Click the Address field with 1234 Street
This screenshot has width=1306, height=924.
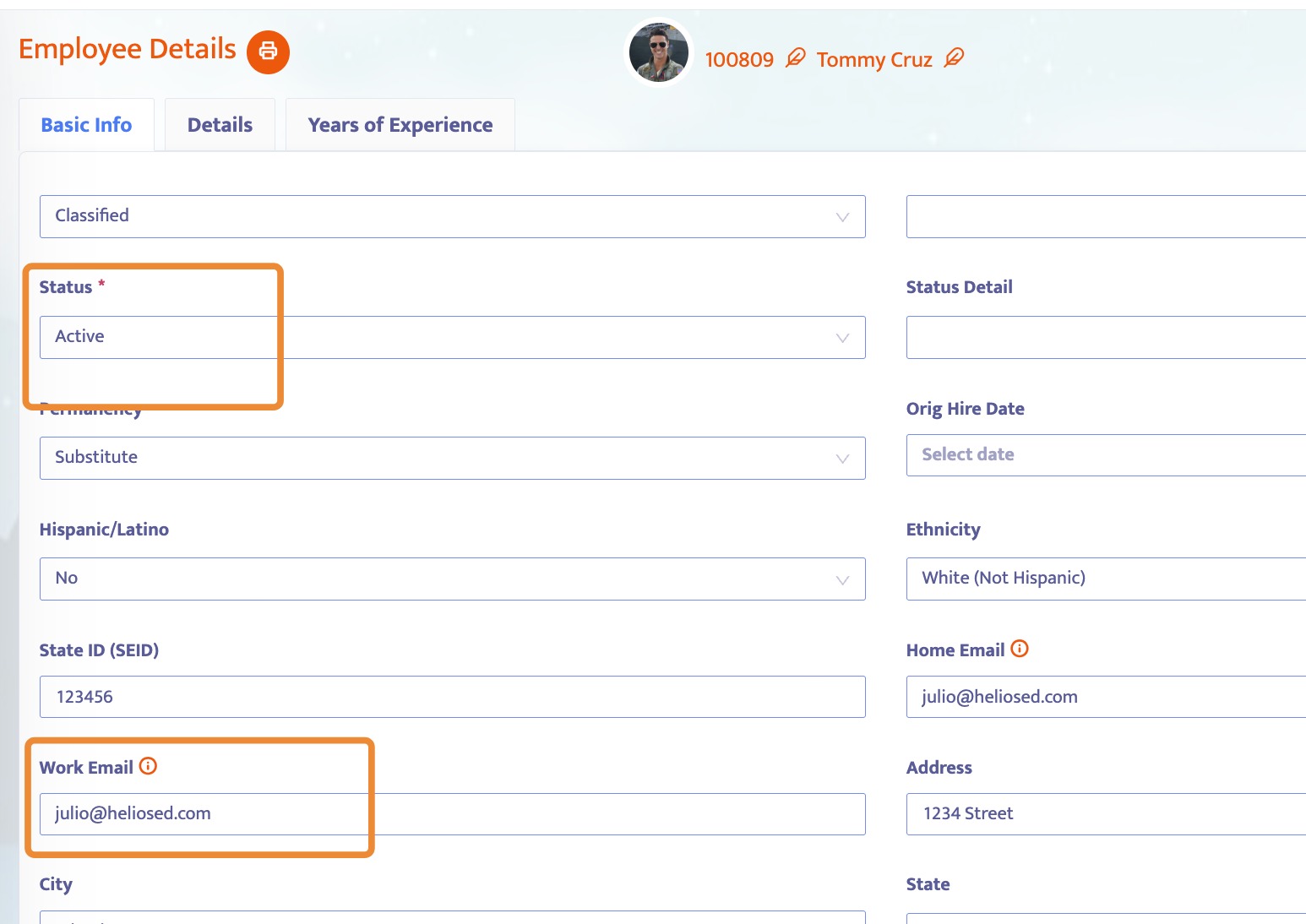pyautogui.click(x=1106, y=814)
